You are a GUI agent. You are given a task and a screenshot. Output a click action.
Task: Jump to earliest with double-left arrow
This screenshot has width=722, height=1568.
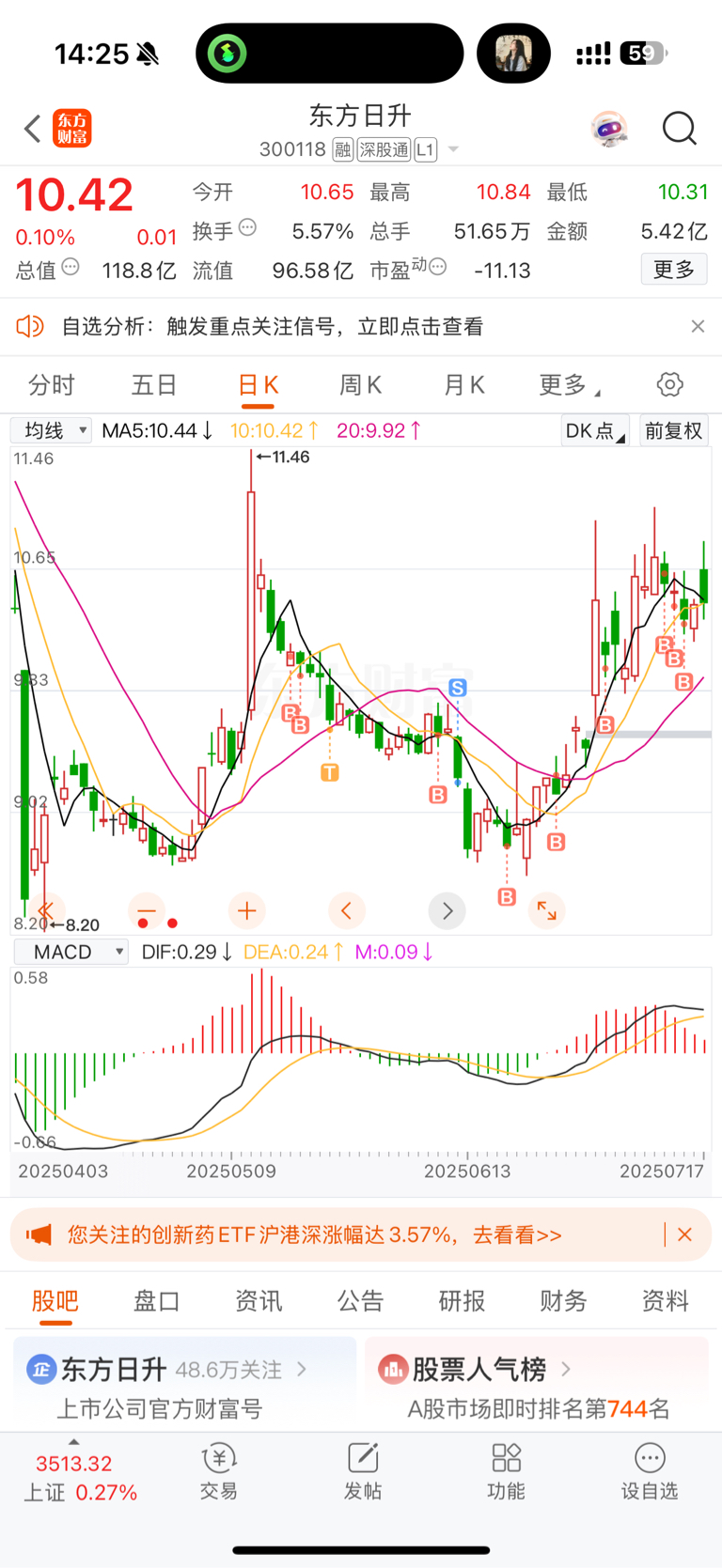click(x=46, y=910)
